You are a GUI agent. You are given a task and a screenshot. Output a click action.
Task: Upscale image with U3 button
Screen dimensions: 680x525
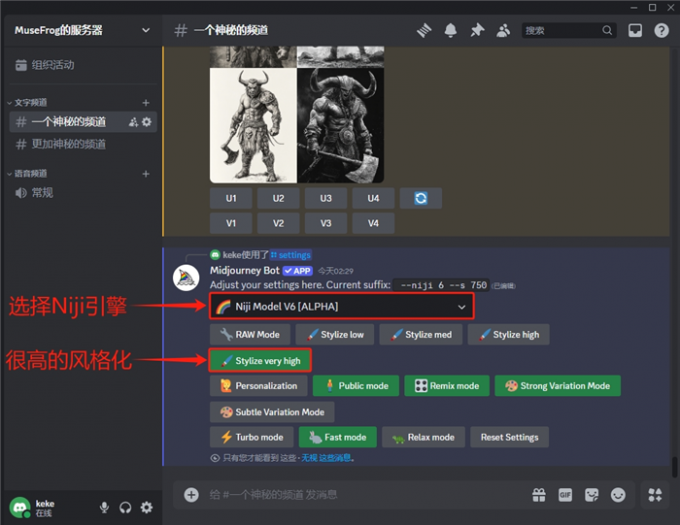[326, 198]
